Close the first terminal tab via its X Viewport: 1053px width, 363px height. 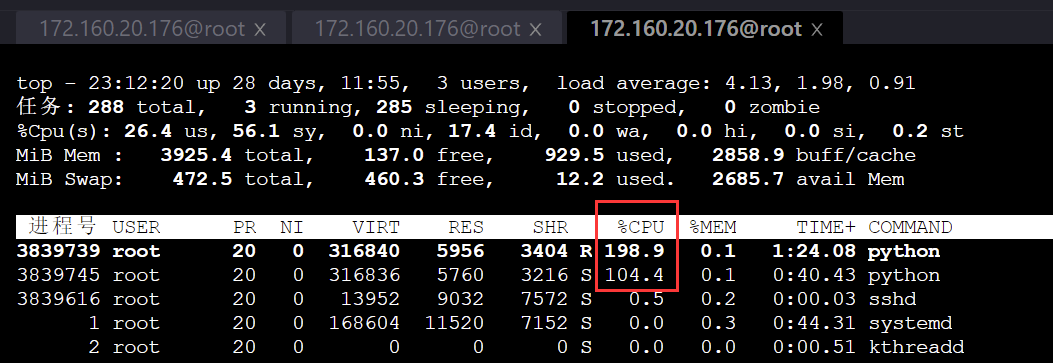click(260, 29)
